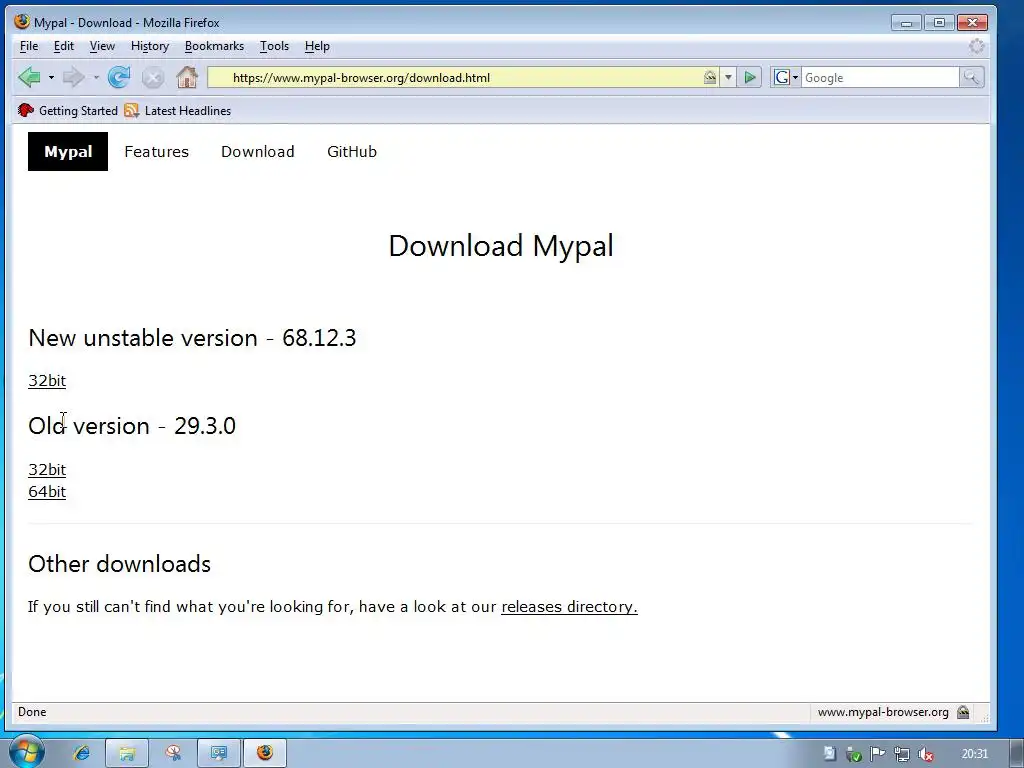1024x768 pixels.
Task: Open the Windows Start button
Action: click(27, 752)
